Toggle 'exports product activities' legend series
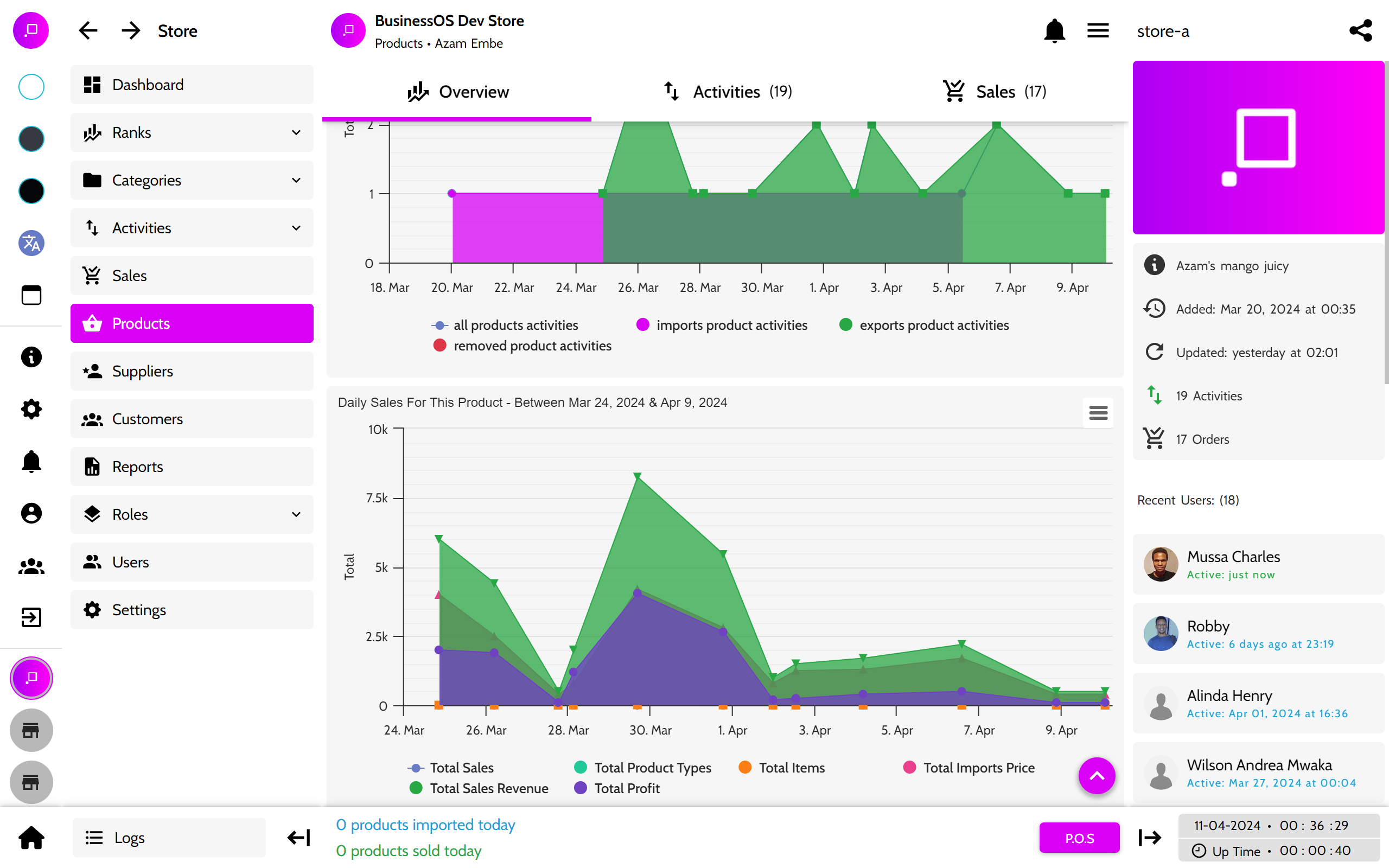This screenshot has width=1389, height=868. [x=923, y=325]
